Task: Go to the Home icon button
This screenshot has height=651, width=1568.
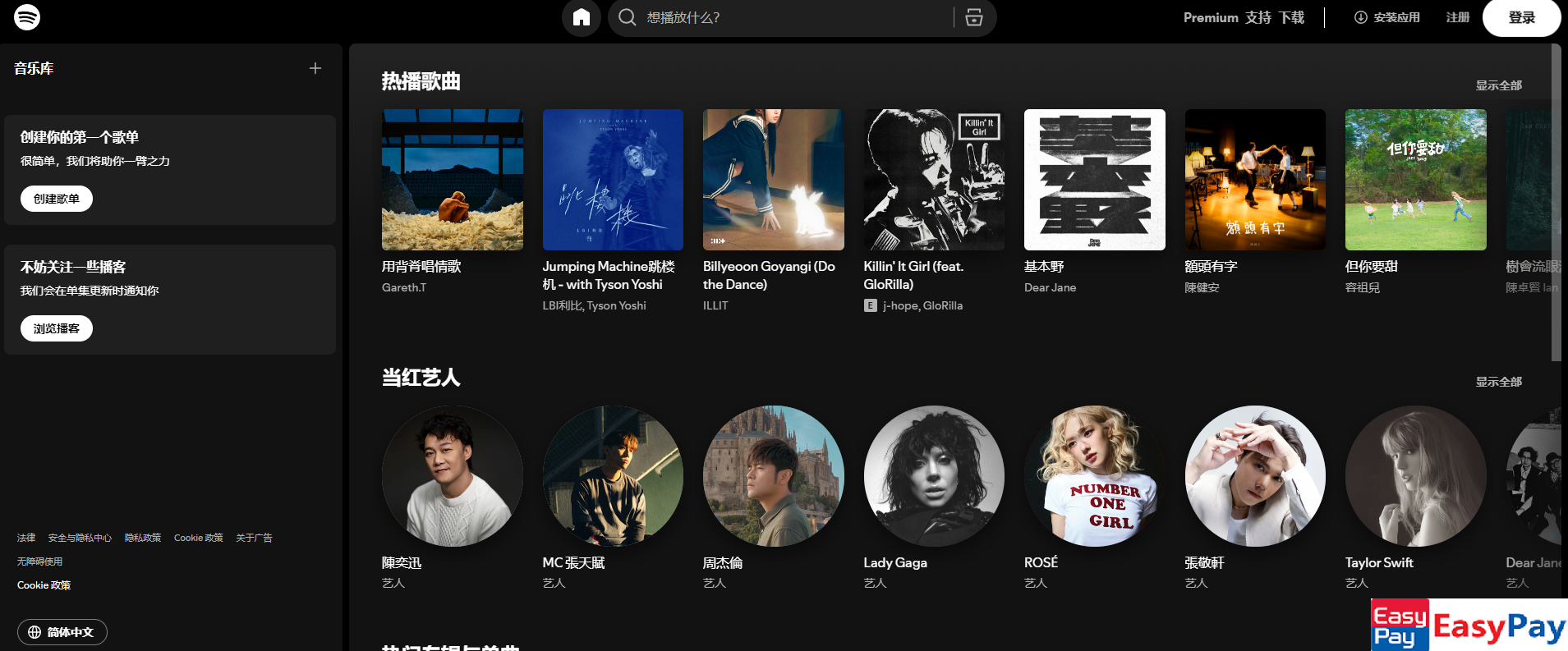Action: 582,17
